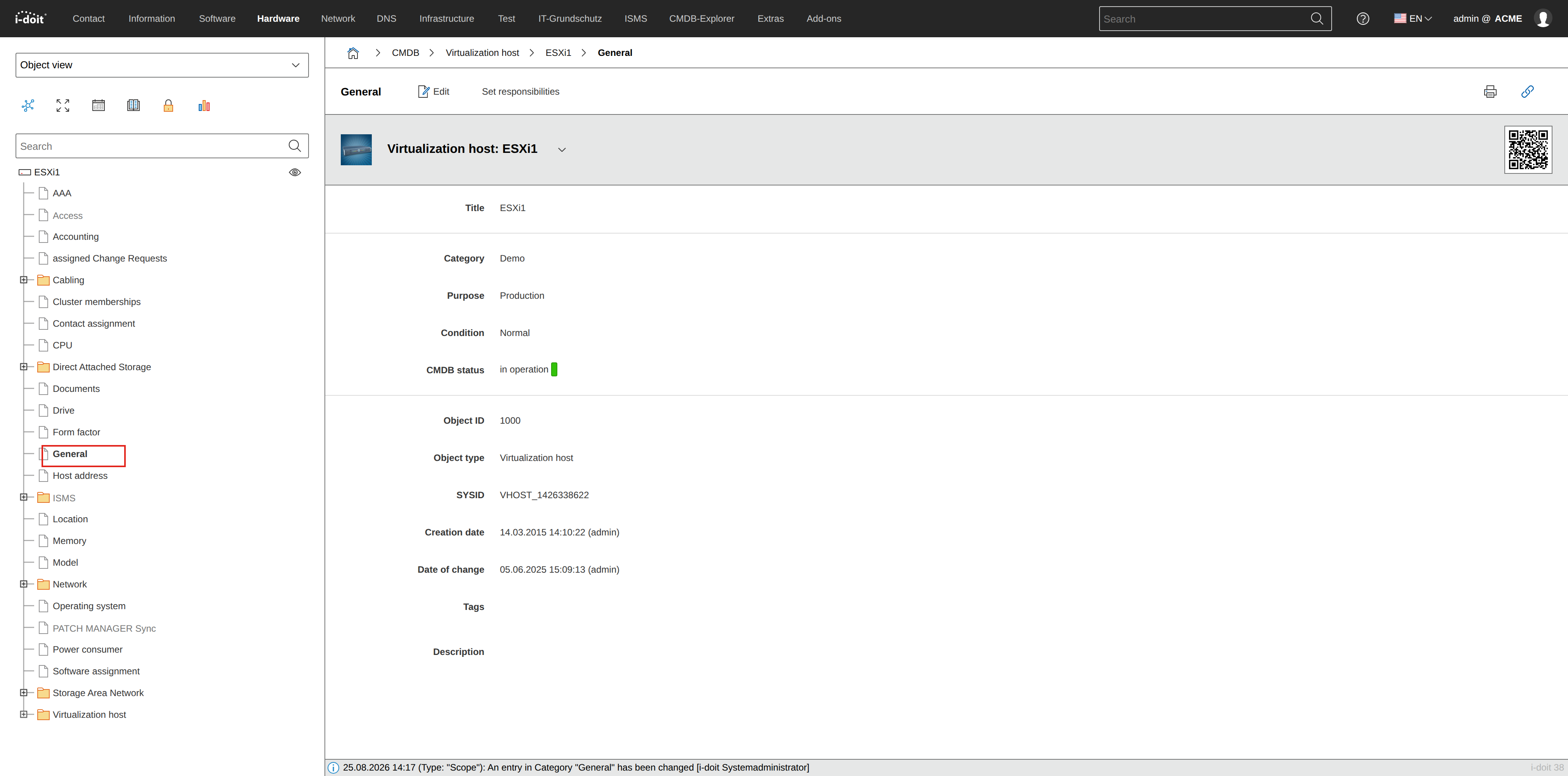Screen dimensions: 1568x776
Task: Click the QR code image
Action: tap(1528, 150)
